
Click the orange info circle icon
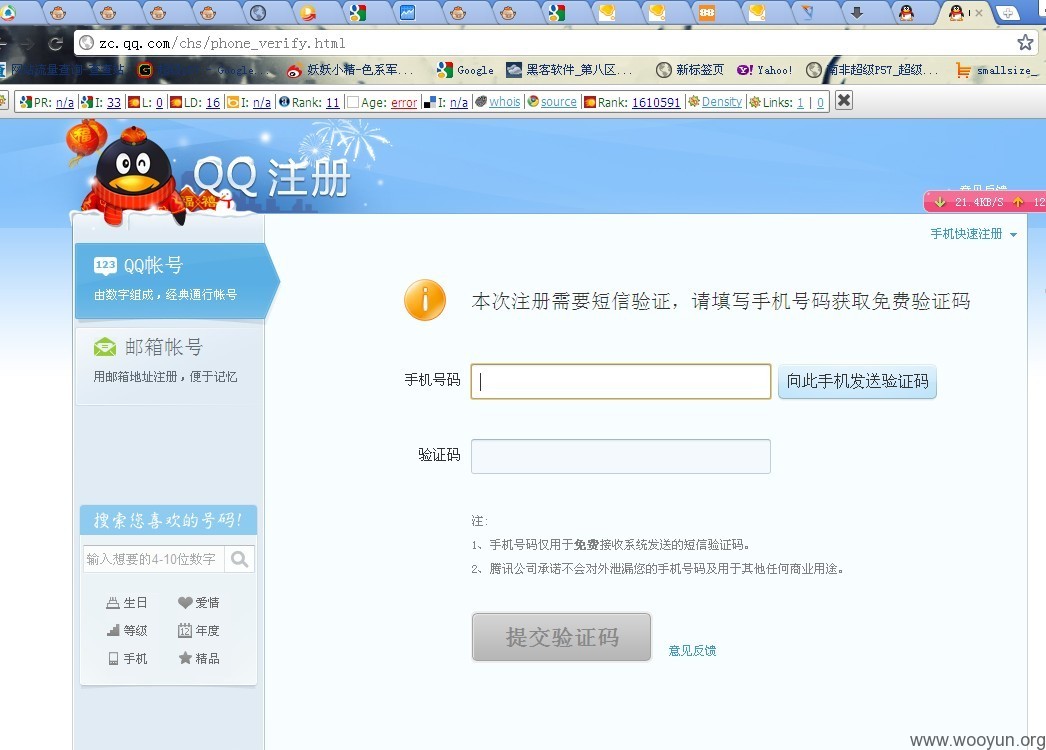pos(425,300)
